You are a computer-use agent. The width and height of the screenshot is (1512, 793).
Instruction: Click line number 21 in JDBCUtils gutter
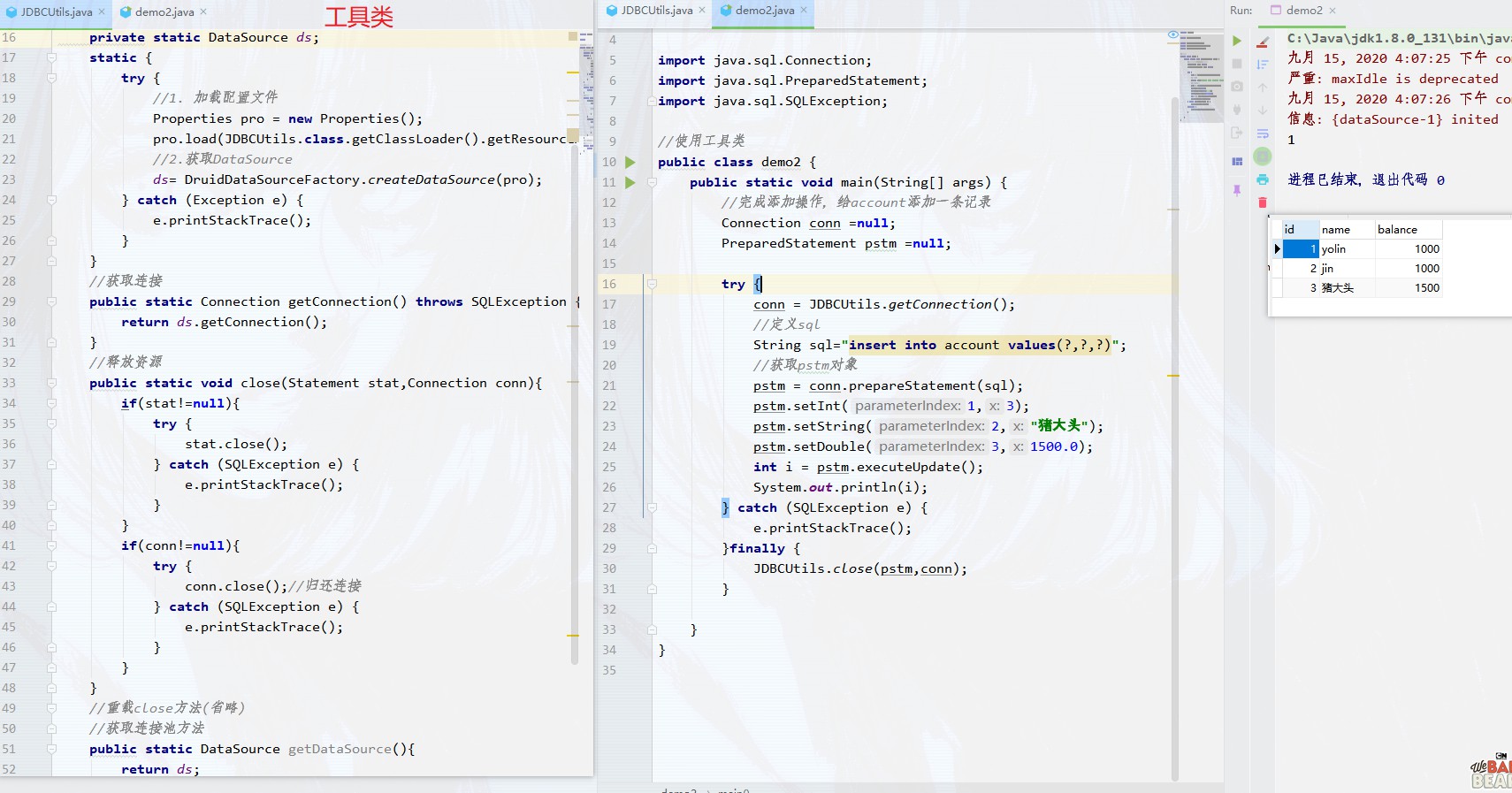click(9, 139)
